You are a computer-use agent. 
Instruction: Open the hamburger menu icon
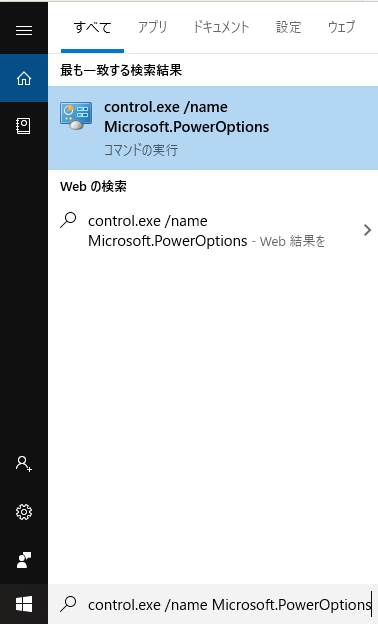[x=24, y=30]
